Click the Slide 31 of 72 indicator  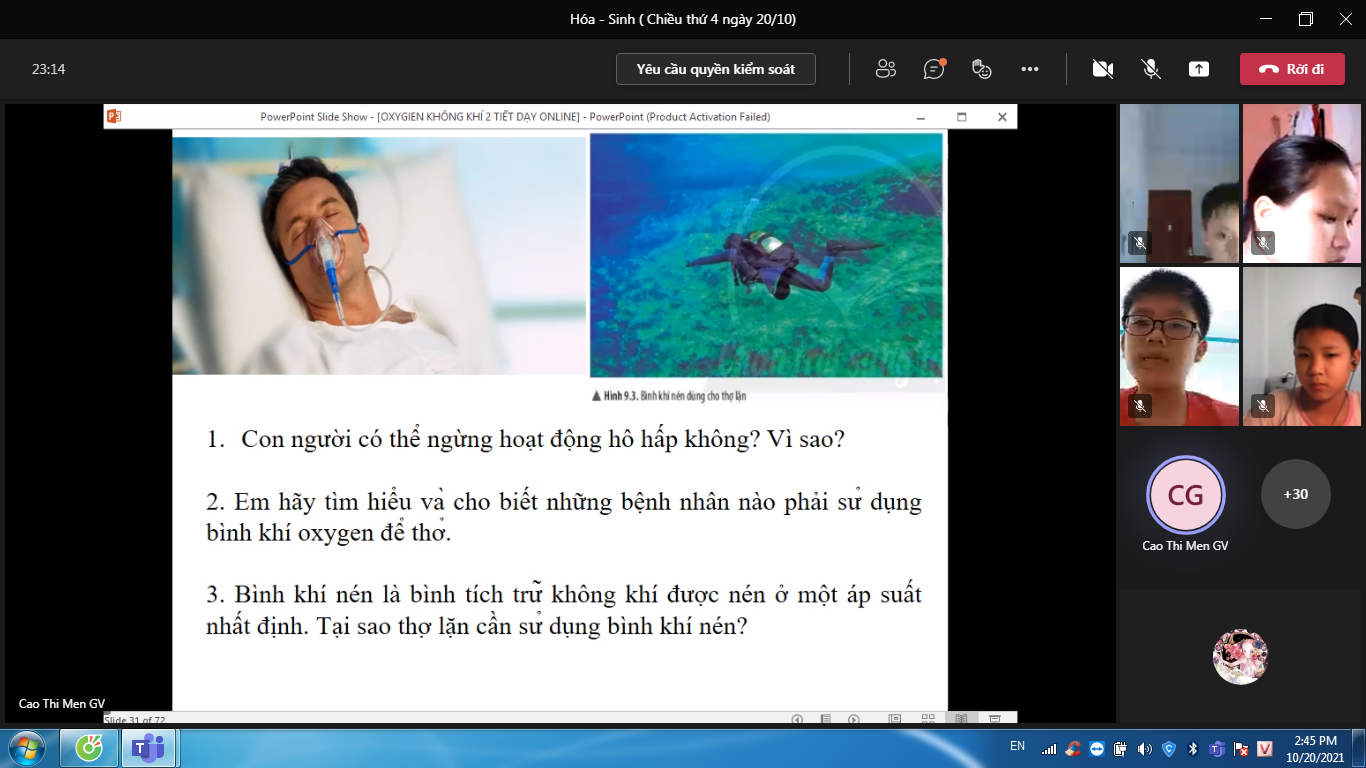135,719
